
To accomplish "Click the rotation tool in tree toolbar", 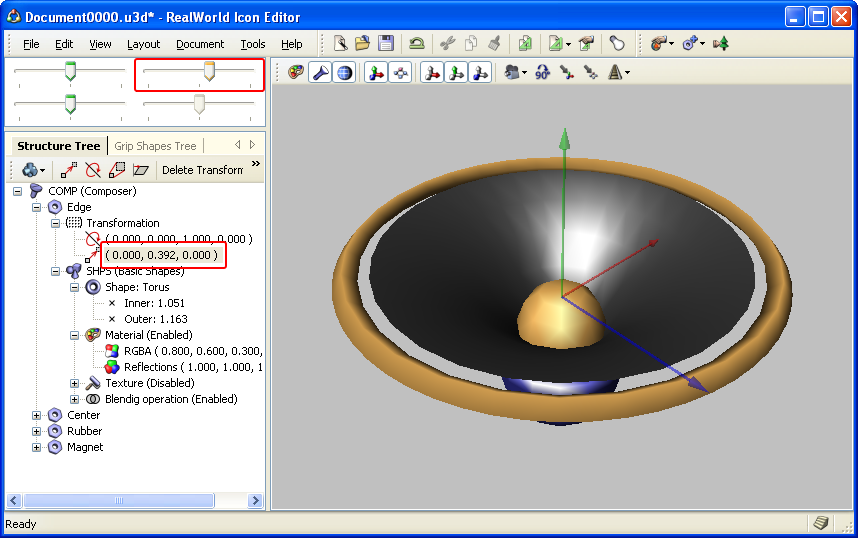I will (x=93, y=170).
